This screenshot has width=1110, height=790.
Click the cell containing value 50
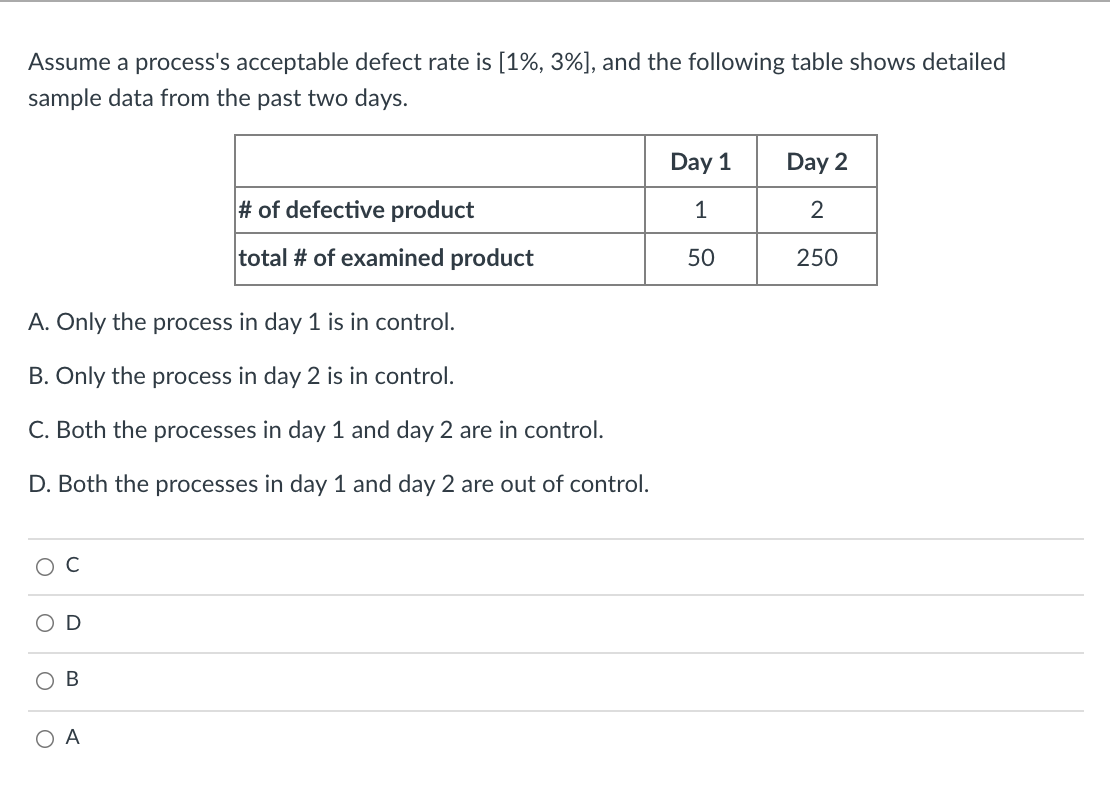tap(701, 258)
